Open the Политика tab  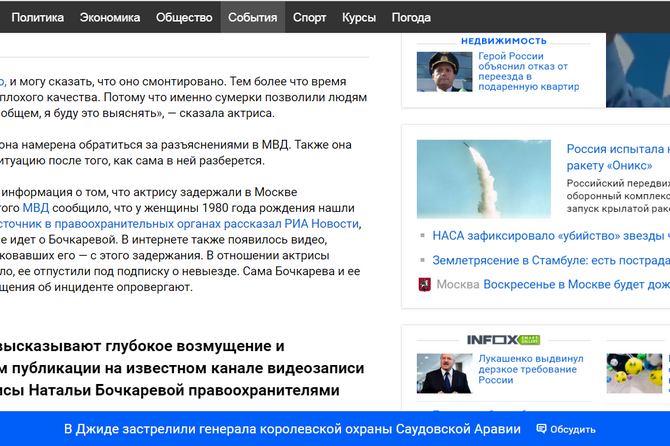pyautogui.click(x=37, y=17)
